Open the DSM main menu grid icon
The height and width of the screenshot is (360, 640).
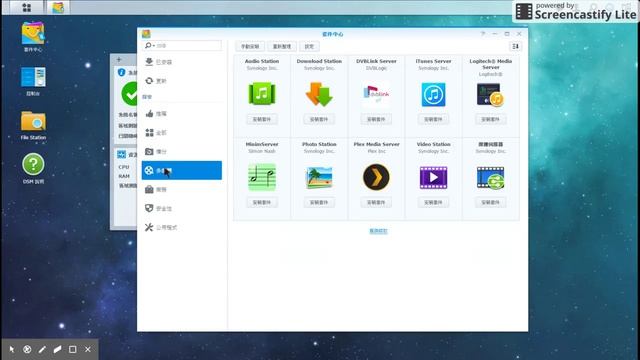27,7
